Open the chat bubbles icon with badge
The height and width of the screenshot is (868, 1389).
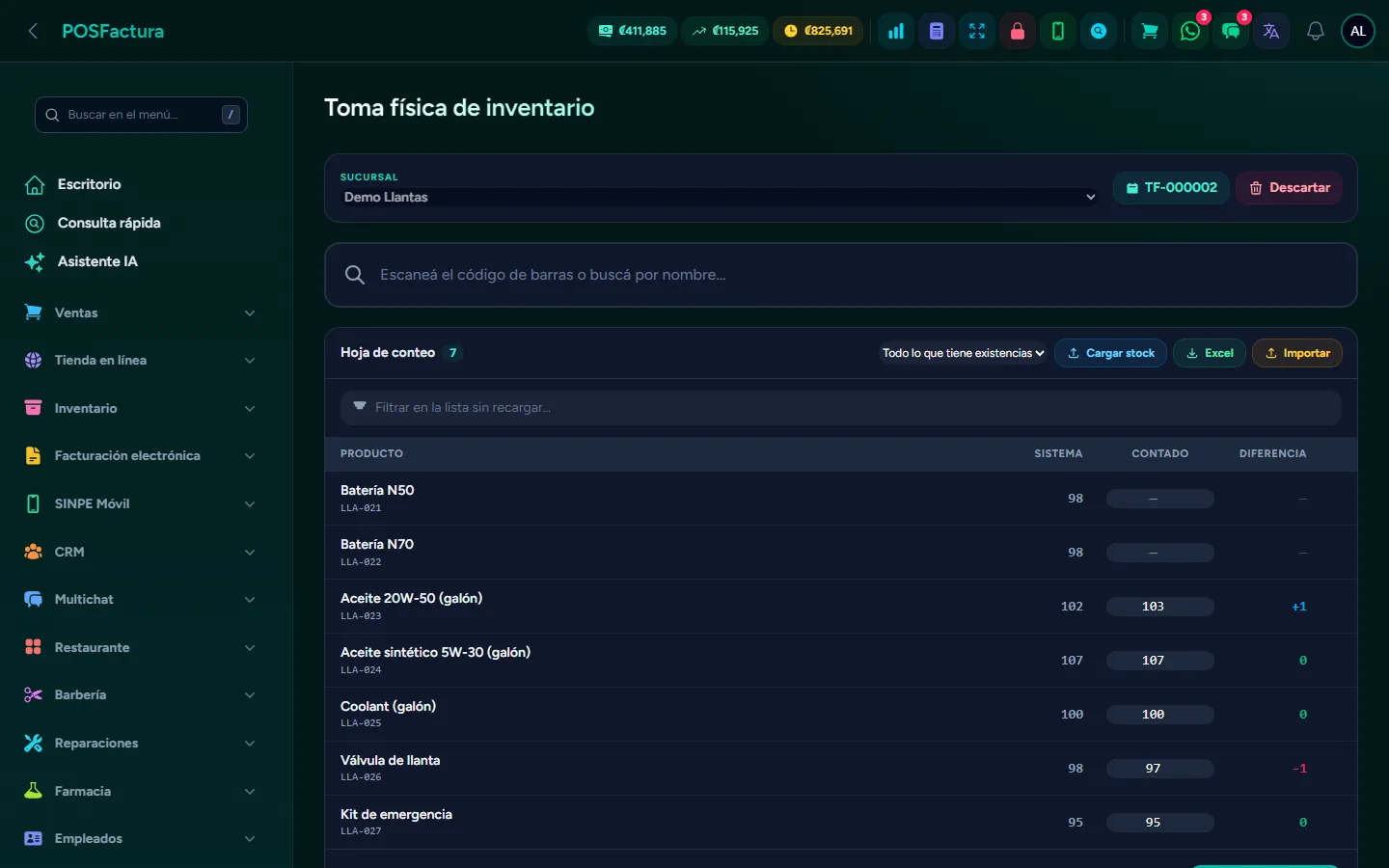pyautogui.click(x=1231, y=31)
